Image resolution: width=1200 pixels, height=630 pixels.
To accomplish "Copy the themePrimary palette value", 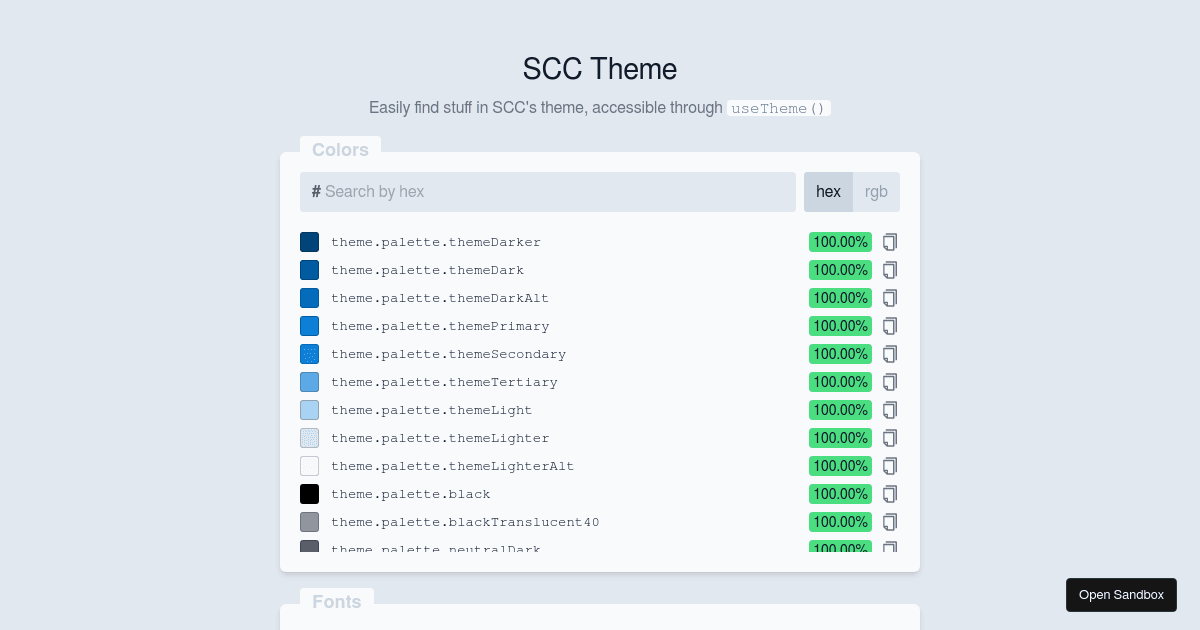I will pos(890,326).
